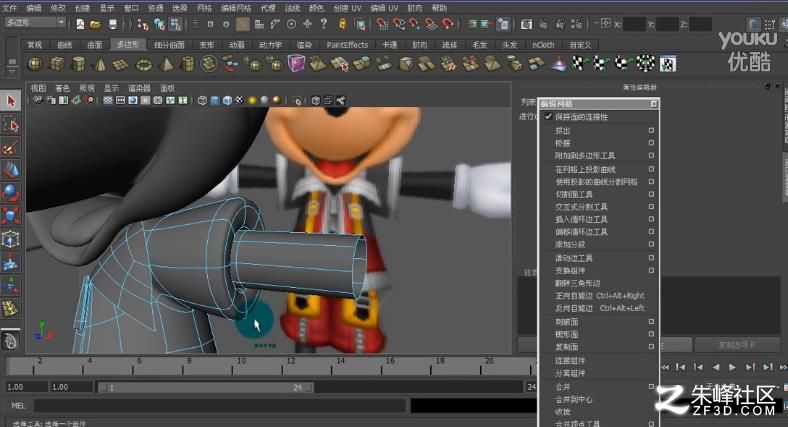Open option box for 桥接

pyautogui.click(x=651, y=143)
